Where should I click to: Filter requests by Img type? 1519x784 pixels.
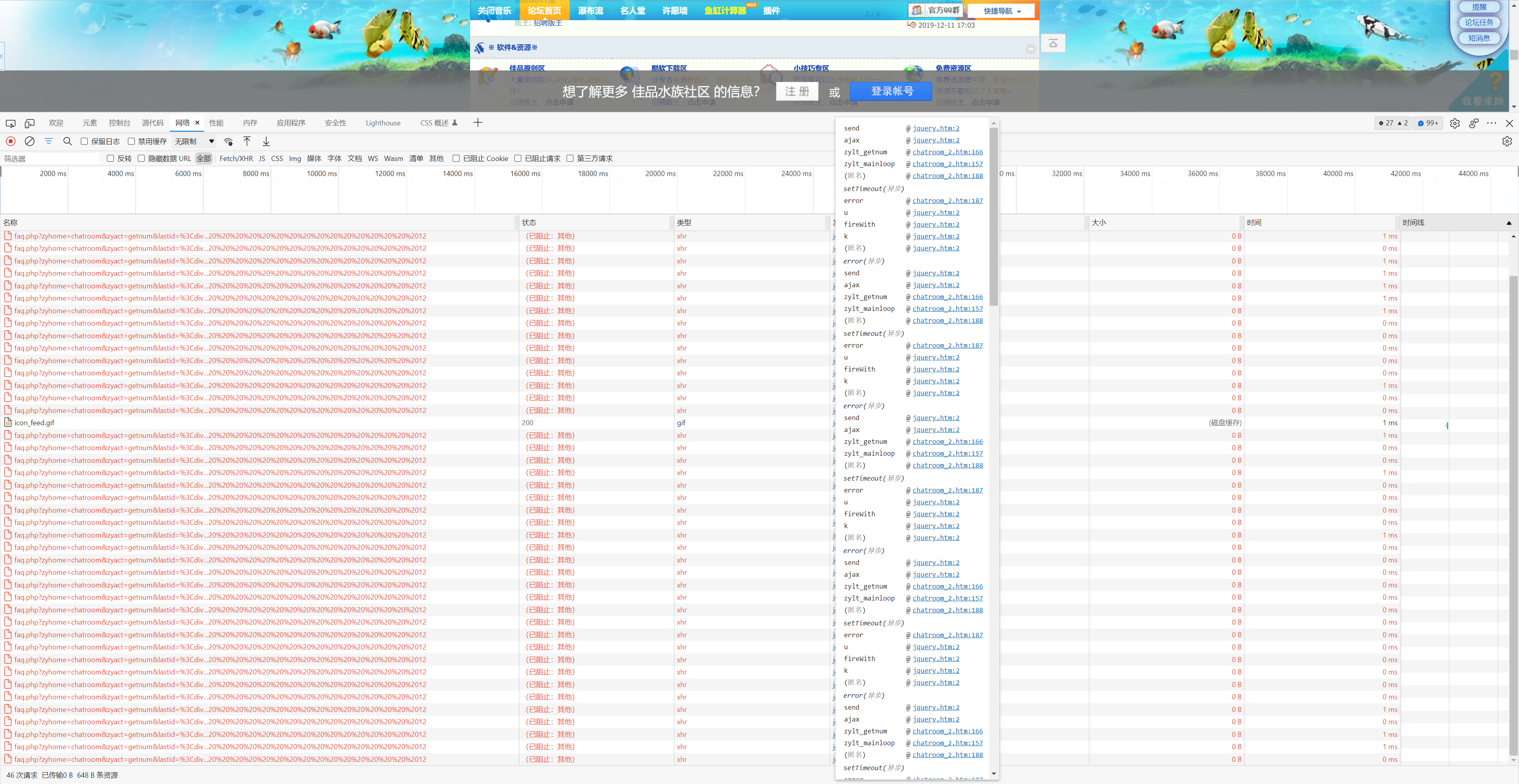295,159
